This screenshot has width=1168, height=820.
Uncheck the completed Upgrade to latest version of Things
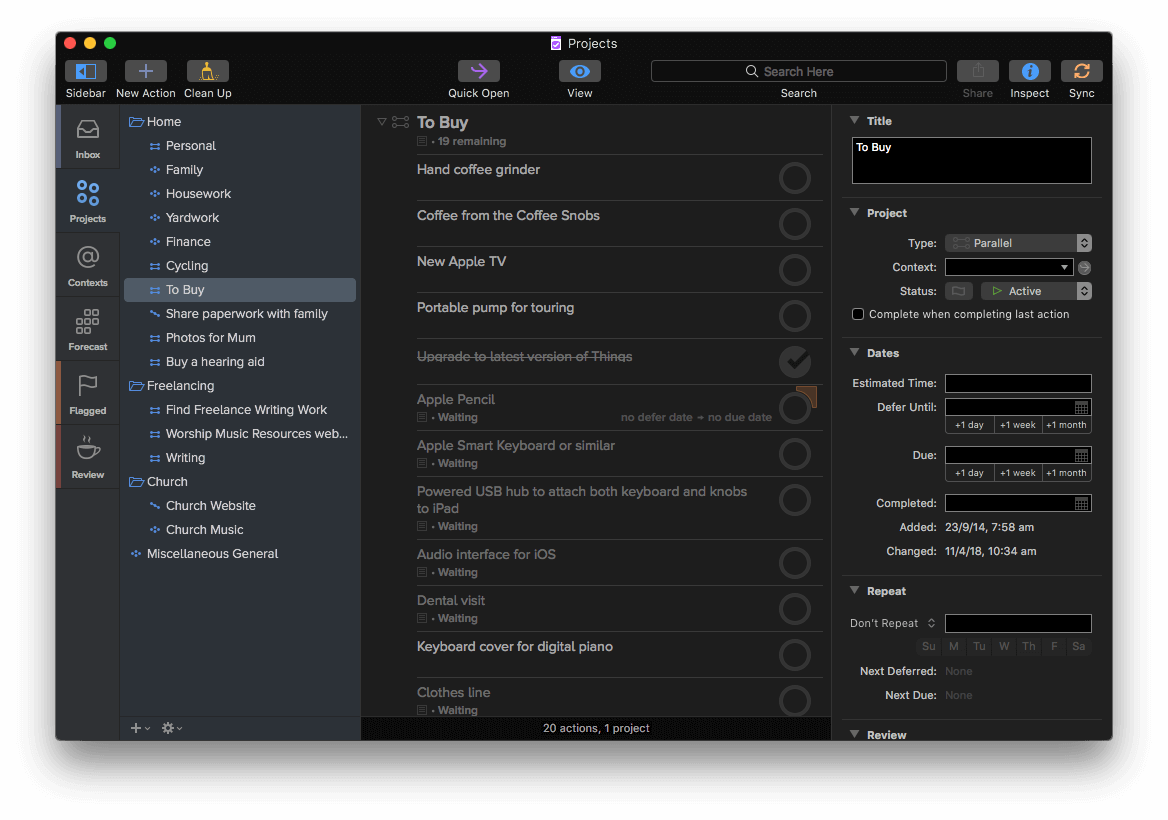click(794, 362)
